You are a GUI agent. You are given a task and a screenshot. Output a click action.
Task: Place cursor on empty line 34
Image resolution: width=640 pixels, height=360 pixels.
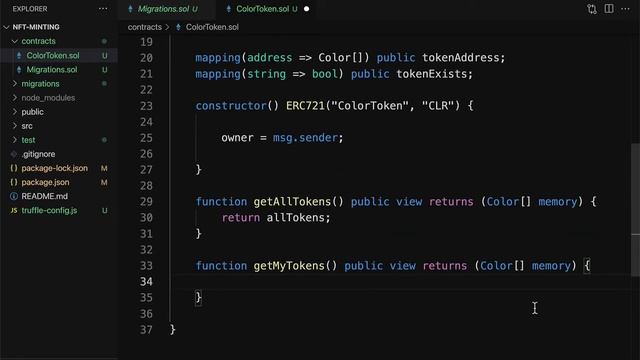[x=404, y=282]
